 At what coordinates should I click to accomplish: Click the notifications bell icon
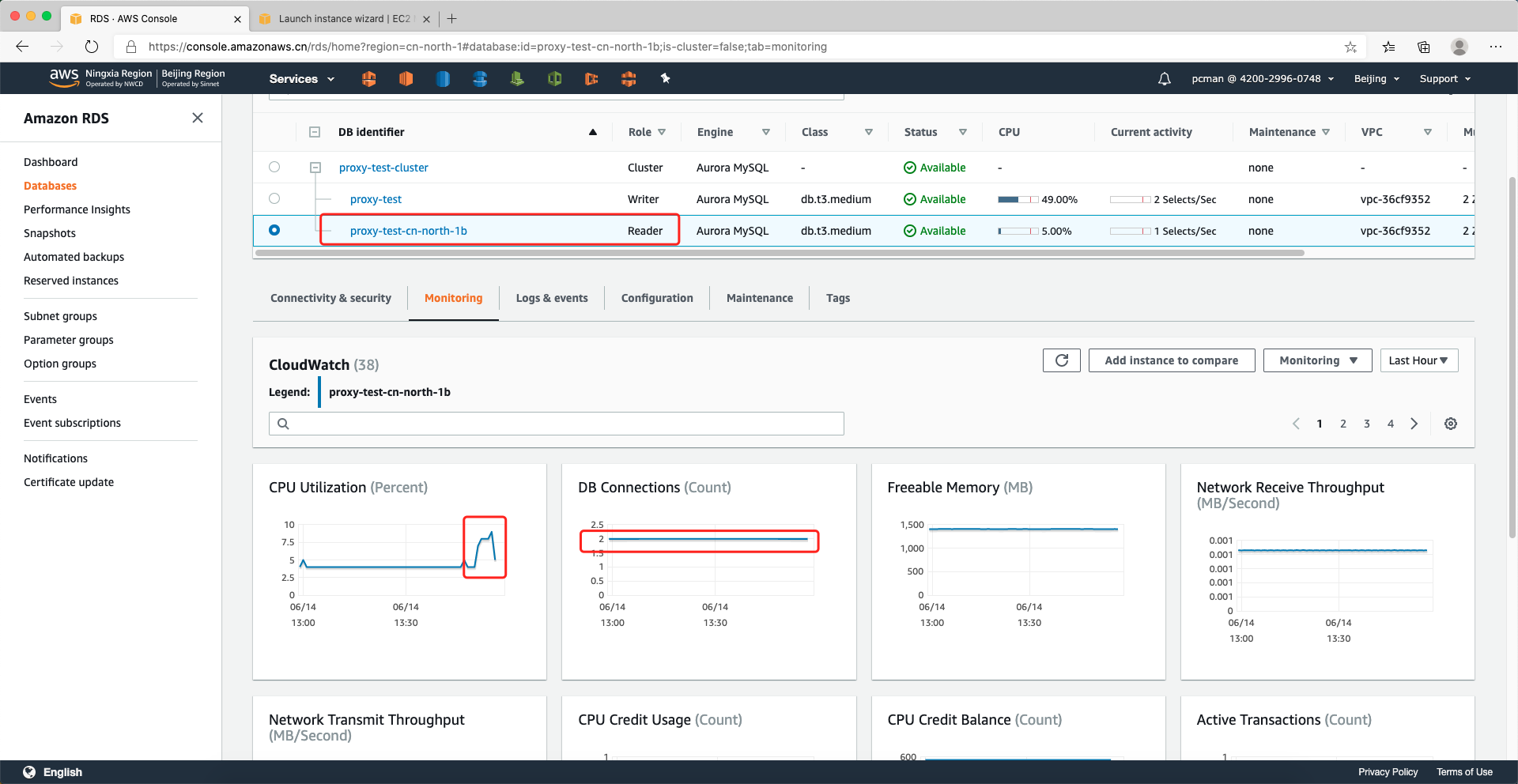click(x=1164, y=79)
